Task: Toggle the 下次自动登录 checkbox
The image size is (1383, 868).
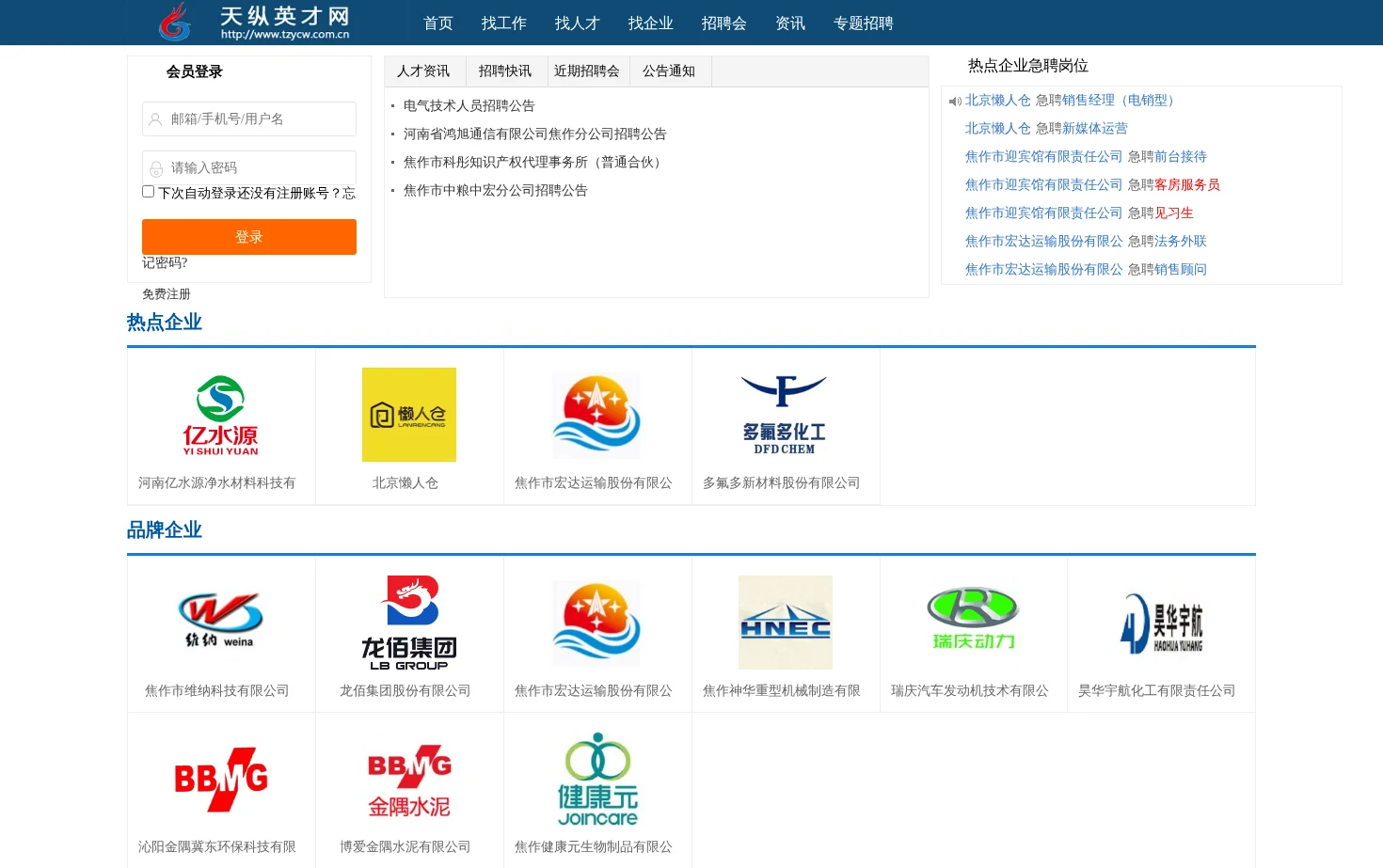Action: point(148,192)
